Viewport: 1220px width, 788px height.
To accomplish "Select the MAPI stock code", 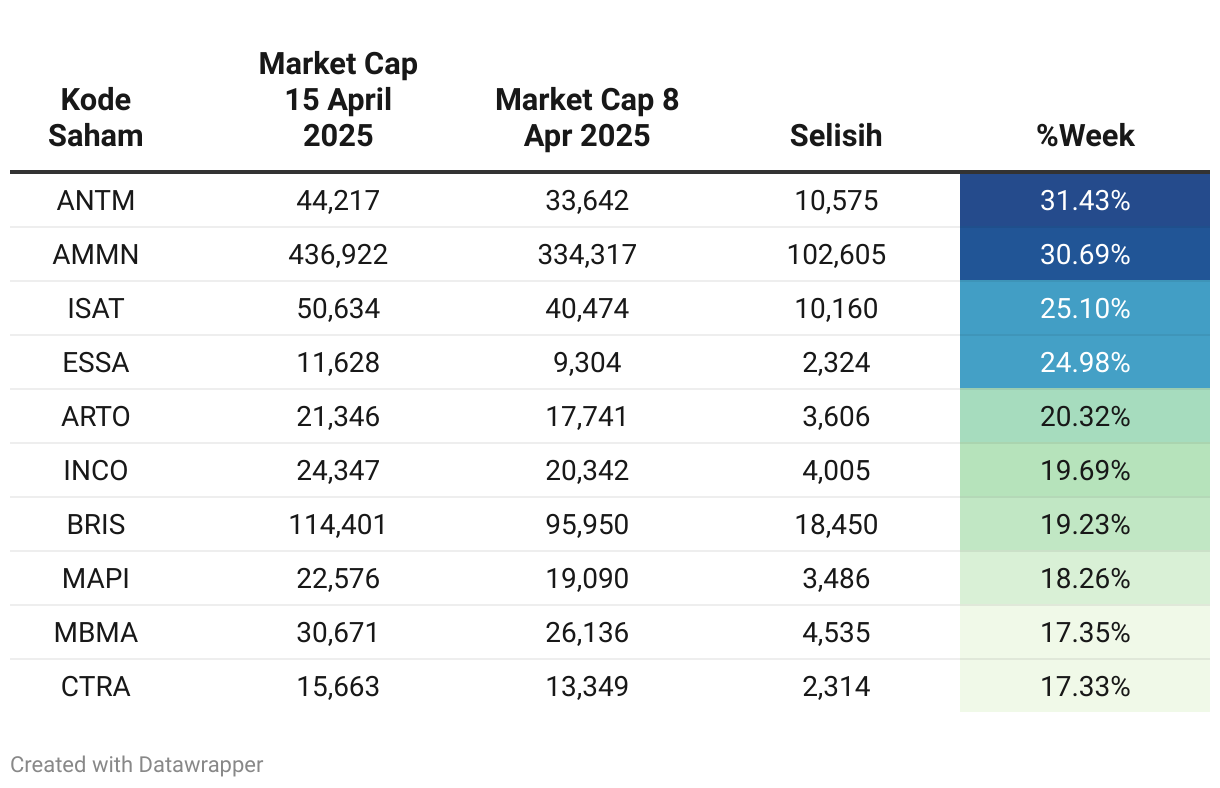I will point(95,579).
